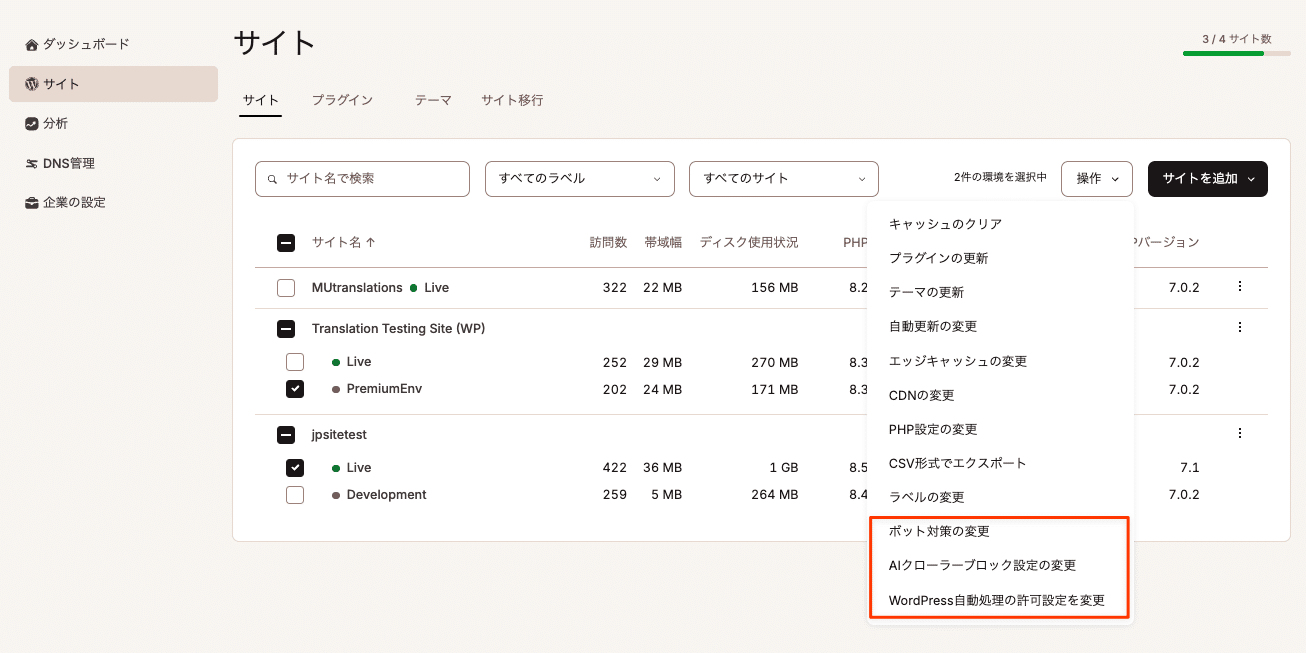Image resolution: width=1306 pixels, height=653 pixels.
Task: Open the three-dot menu for jpsitetest
Action: [1240, 433]
